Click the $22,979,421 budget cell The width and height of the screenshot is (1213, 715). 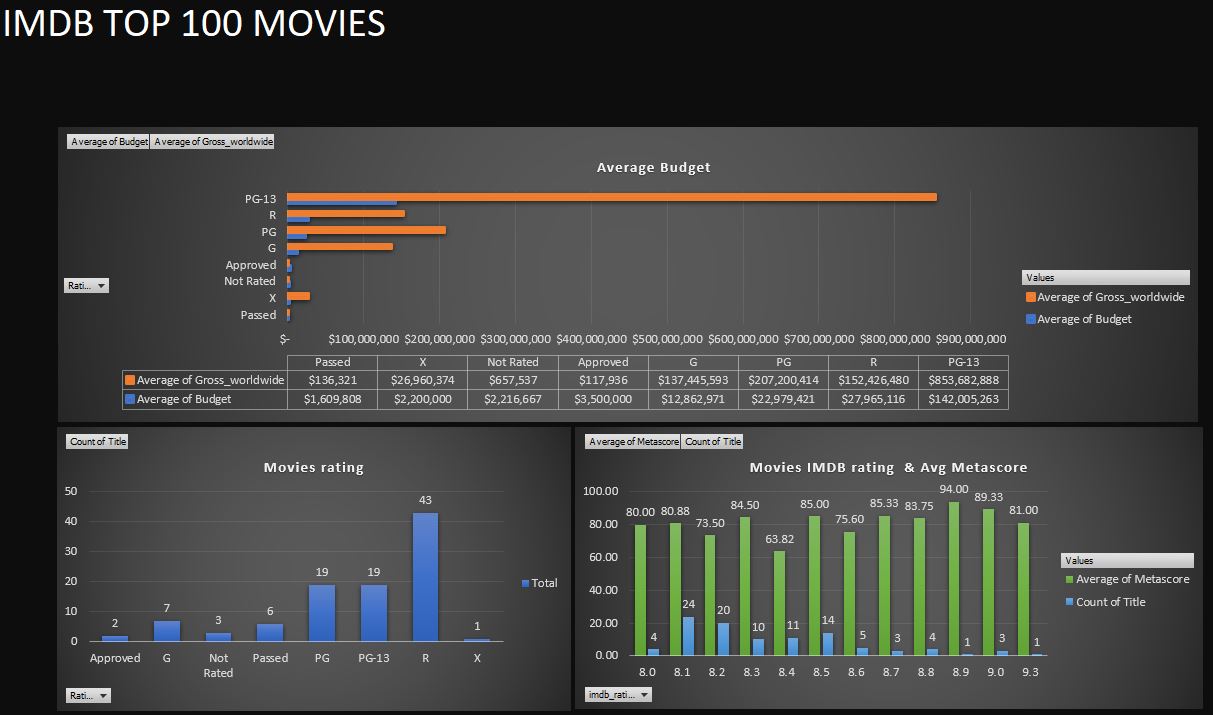(783, 399)
